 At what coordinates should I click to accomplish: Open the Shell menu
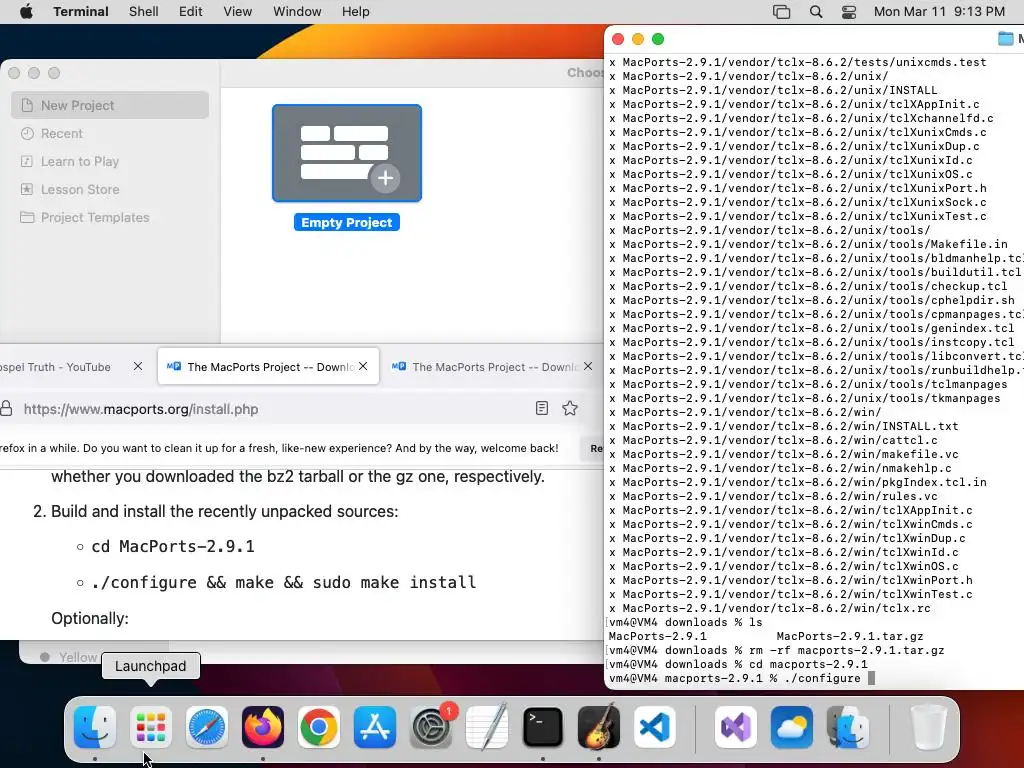click(x=144, y=12)
